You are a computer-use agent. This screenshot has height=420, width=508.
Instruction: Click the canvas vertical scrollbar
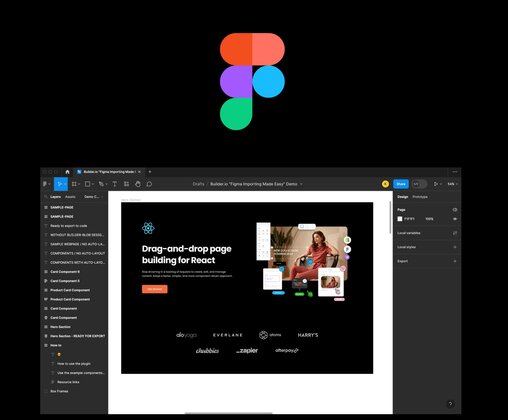(x=390, y=217)
